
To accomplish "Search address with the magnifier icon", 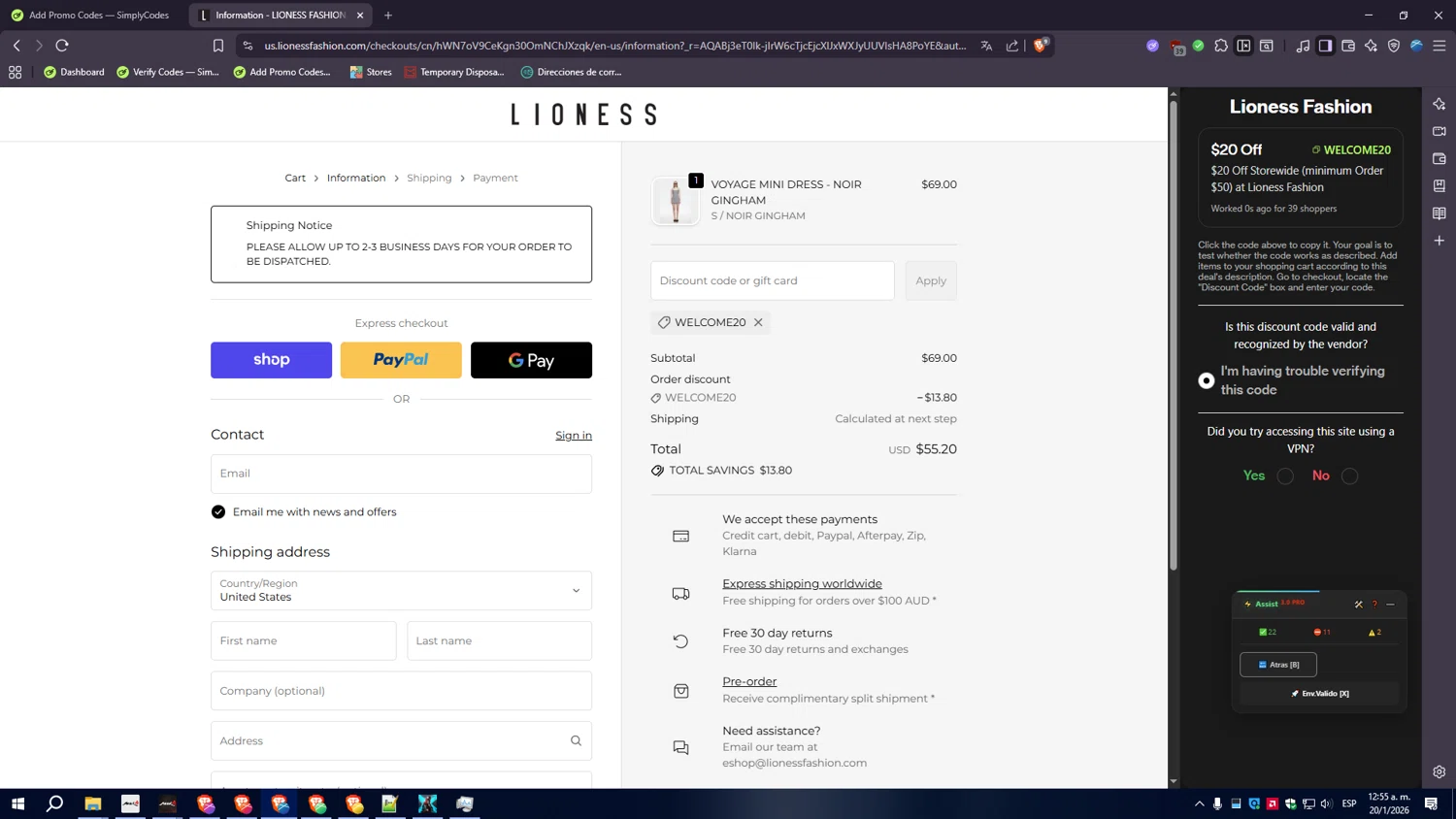I will (576, 740).
